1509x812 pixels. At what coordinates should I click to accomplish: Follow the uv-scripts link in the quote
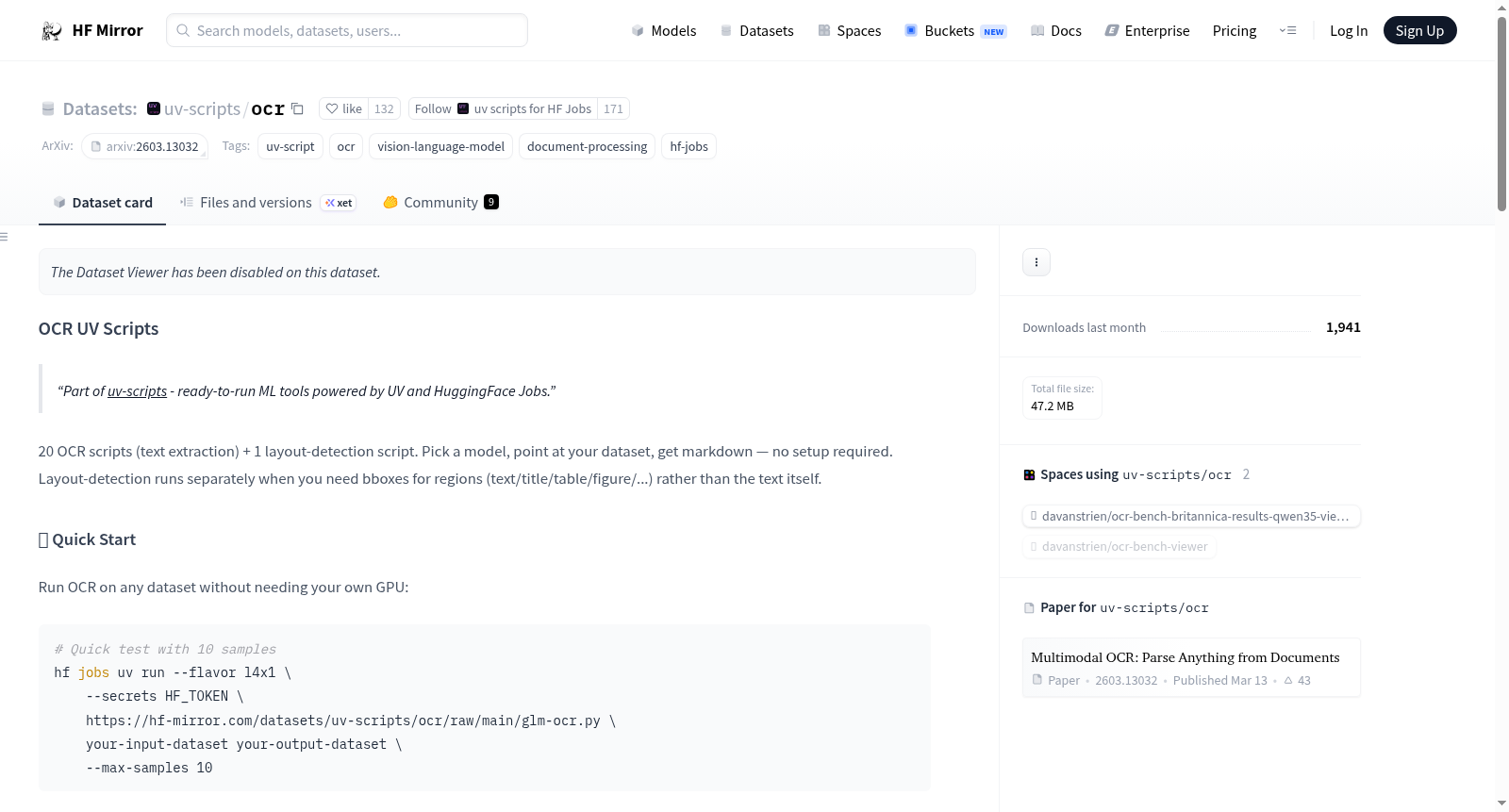coord(137,390)
